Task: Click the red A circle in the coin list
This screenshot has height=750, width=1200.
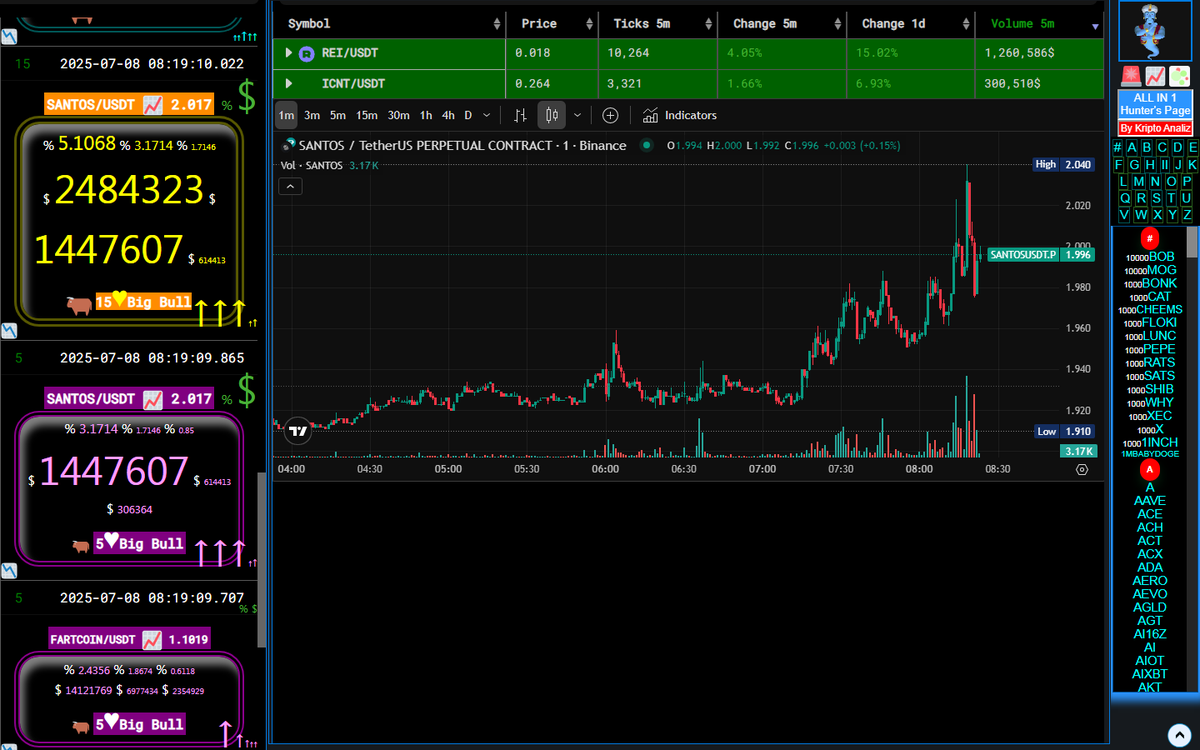Action: coord(1150,469)
